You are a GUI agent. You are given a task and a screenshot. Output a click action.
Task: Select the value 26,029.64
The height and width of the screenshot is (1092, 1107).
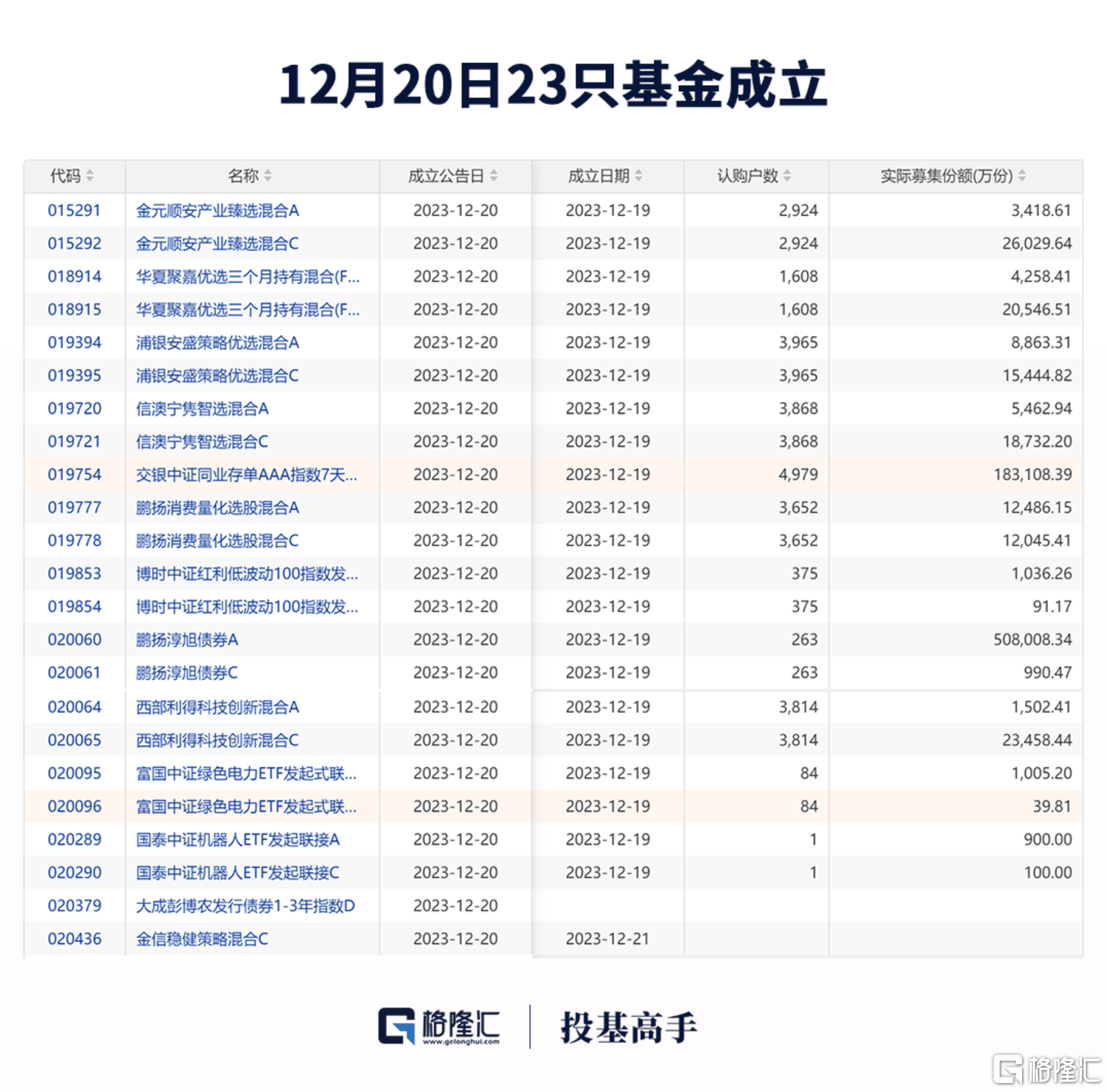click(x=1036, y=243)
